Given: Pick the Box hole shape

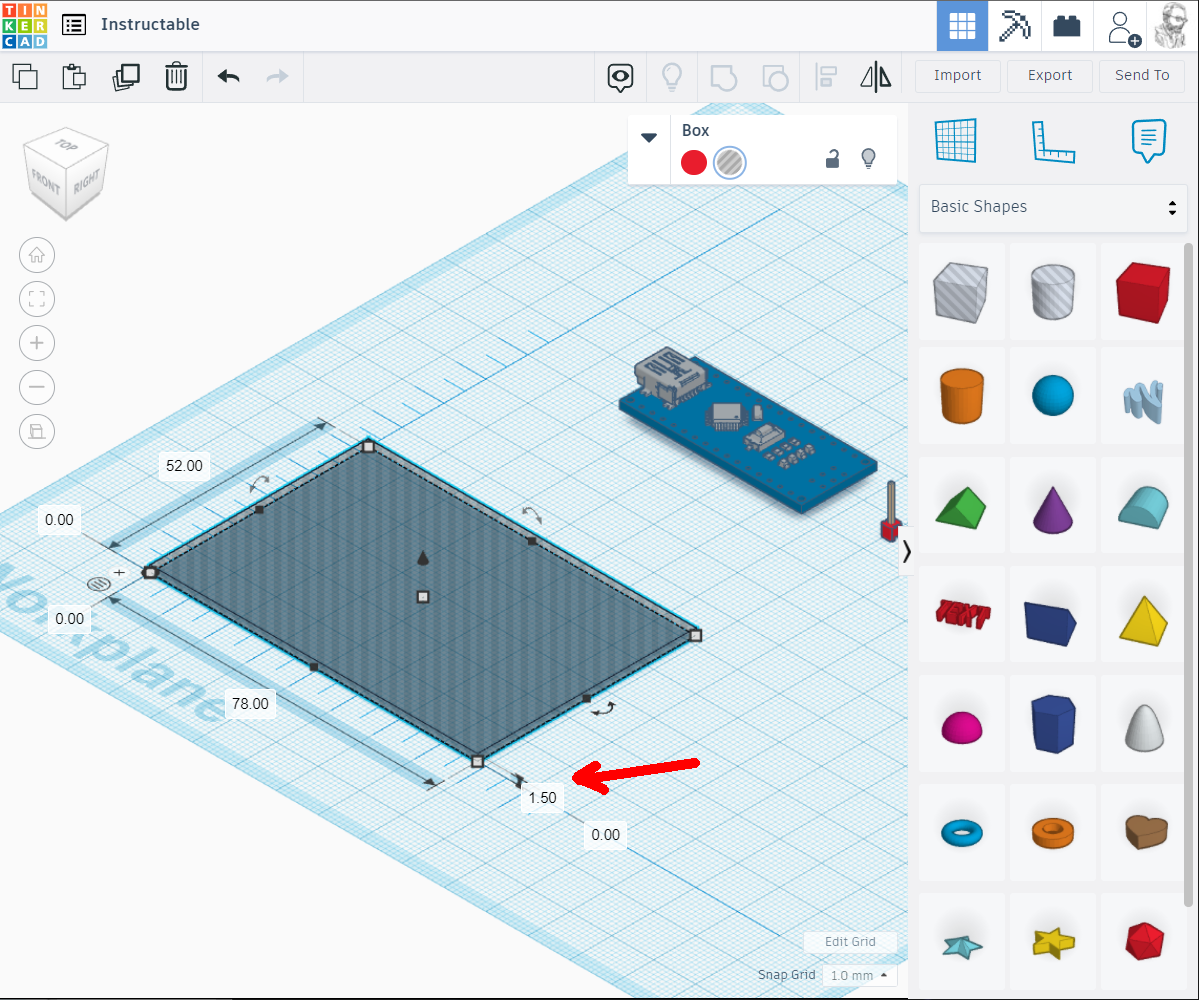Looking at the screenshot, I should click(961, 291).
